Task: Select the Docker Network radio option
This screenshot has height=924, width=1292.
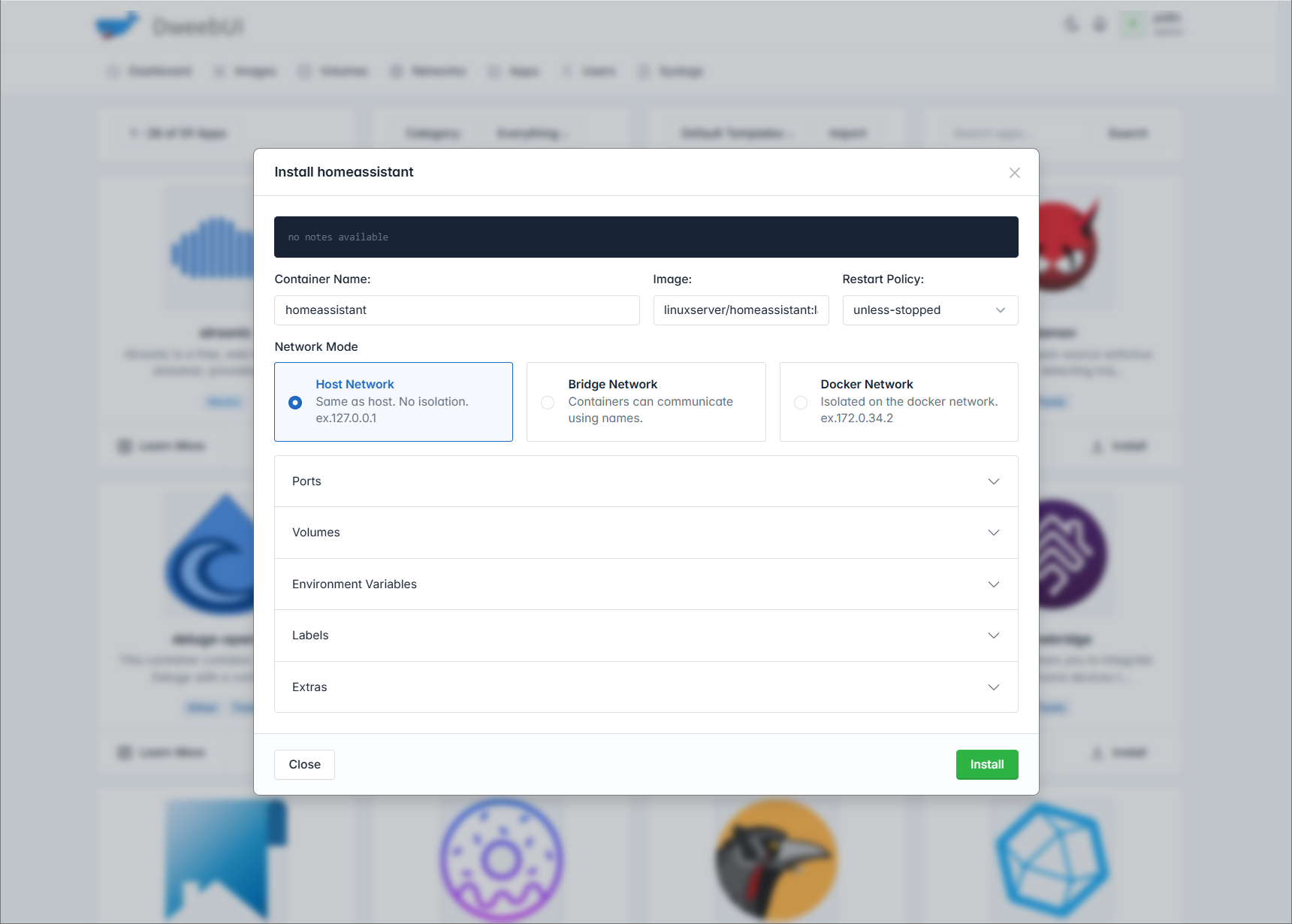Action: click(801, 403)
